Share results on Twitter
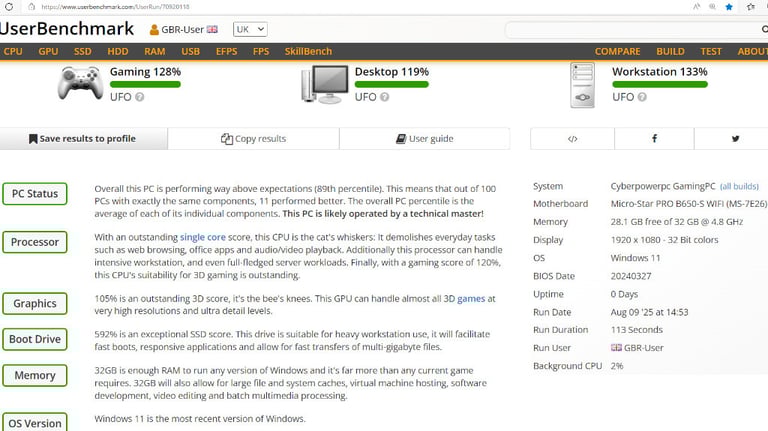Screen dimensions: 768x431 735,139
